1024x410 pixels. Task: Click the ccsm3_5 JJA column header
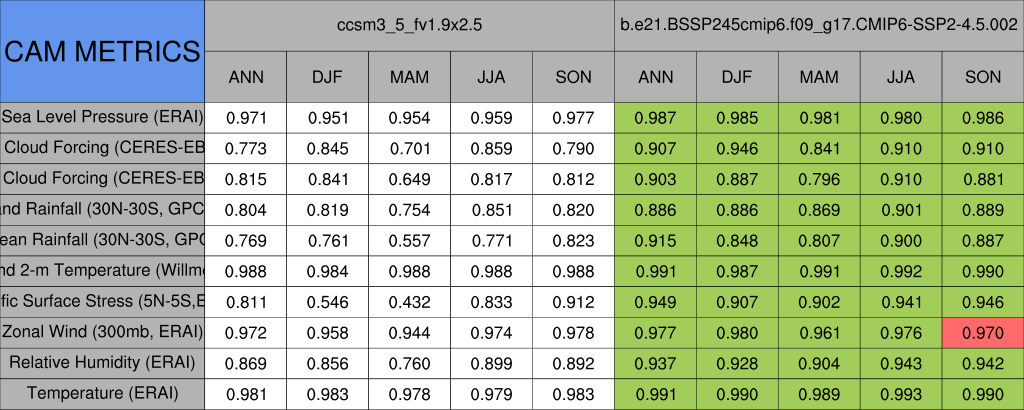click(492, 76)
